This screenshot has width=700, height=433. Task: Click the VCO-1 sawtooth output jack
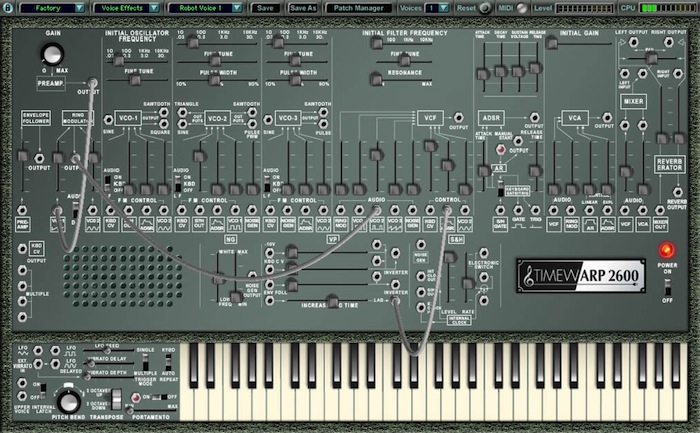(164, 112)
